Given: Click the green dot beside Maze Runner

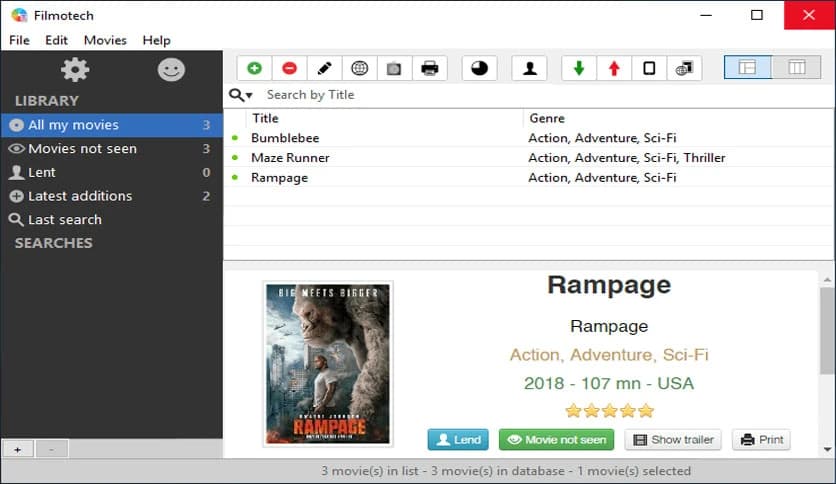Looking at the screenshot, I should point(235,158).
